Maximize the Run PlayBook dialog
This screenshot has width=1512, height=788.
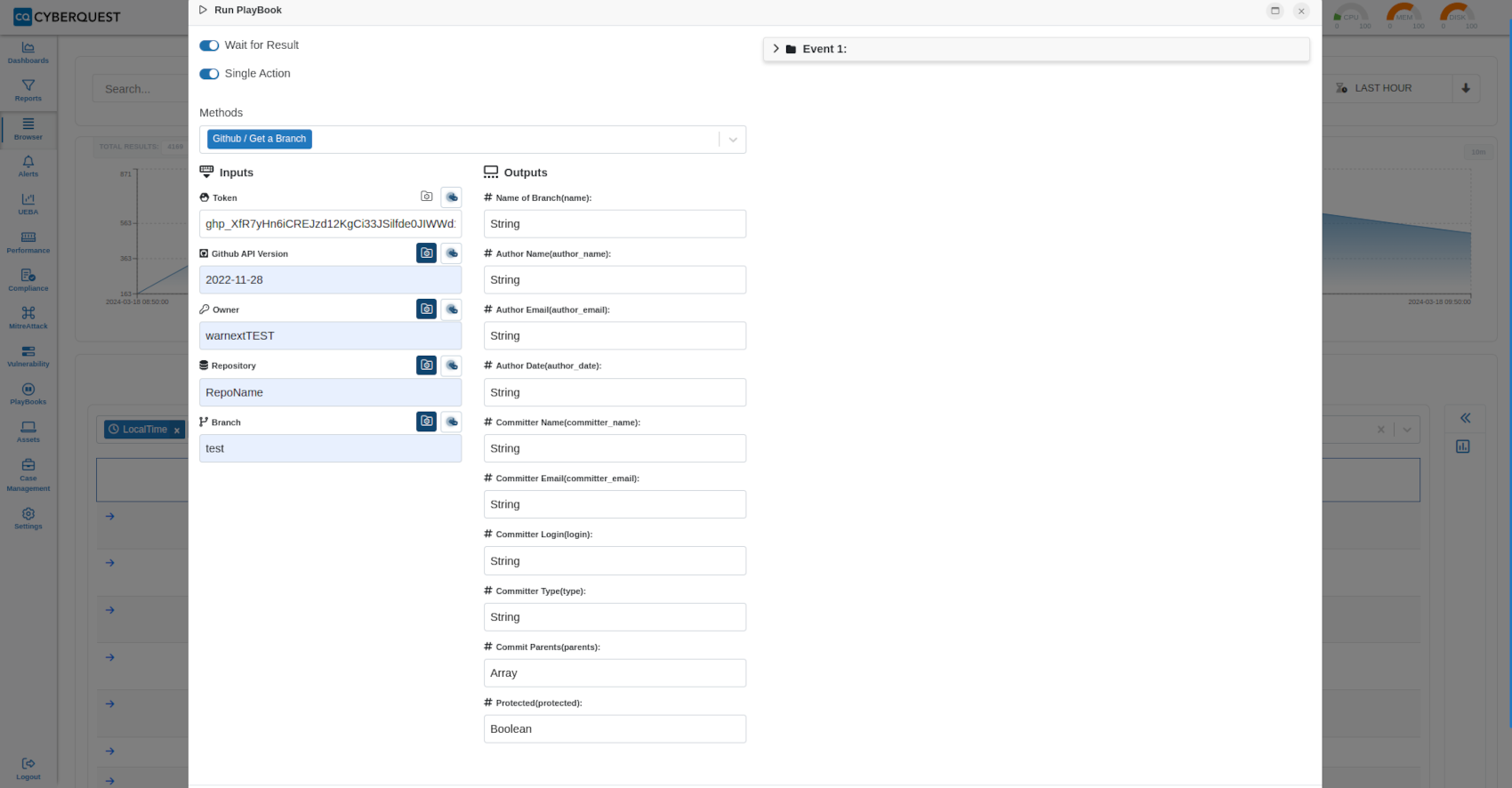pyautogui.click(x=1275, y=11)
